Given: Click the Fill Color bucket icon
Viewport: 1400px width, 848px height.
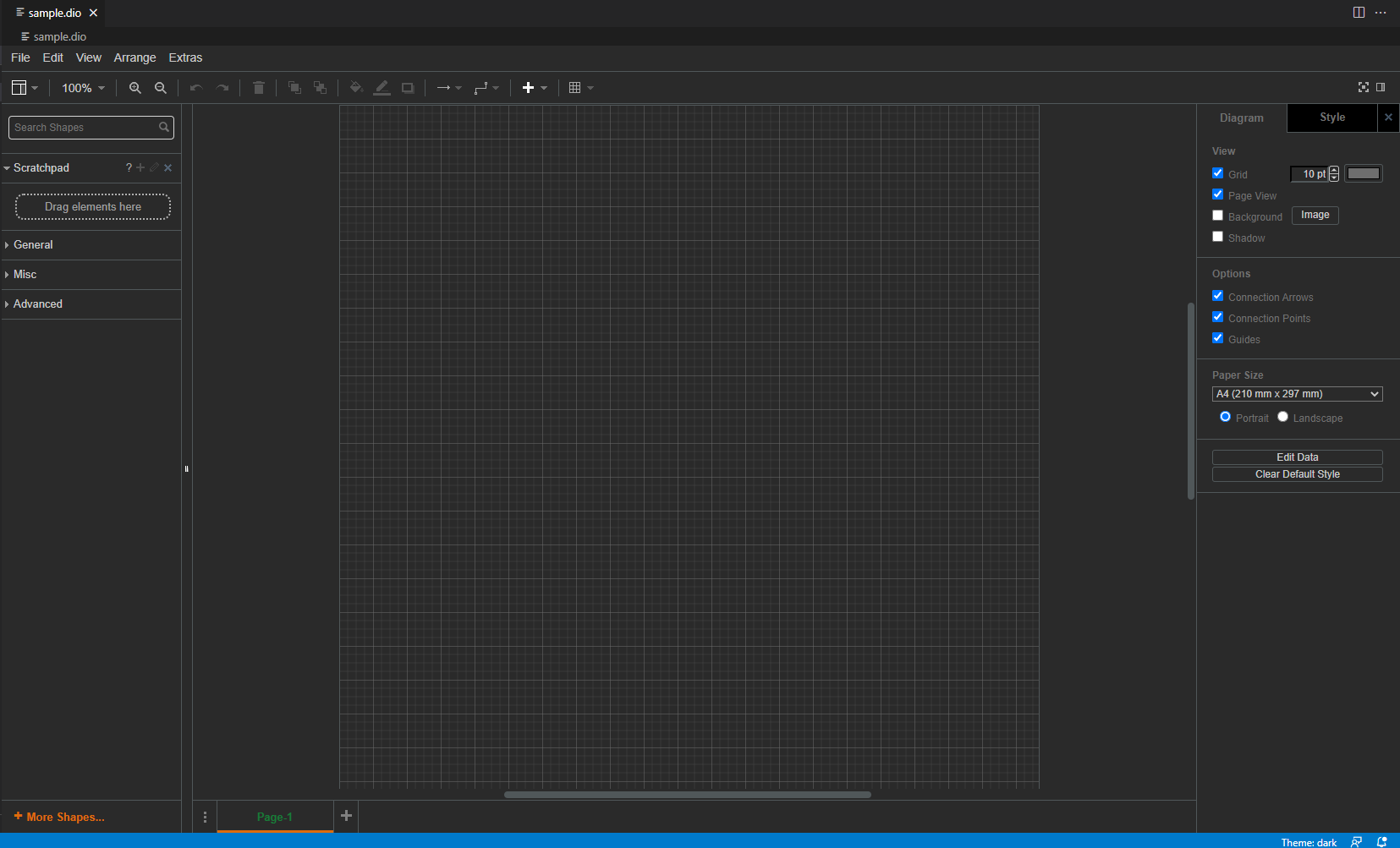Looking at the screenshot, I should click(356, 88).
